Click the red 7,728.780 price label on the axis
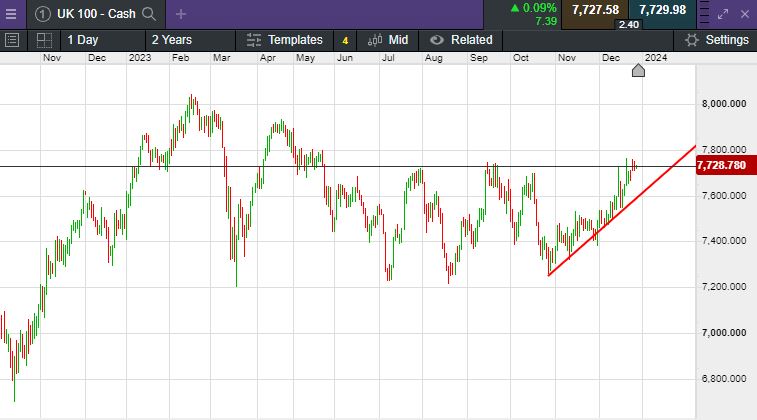Viewport: 757px width, 420px height. (723, 165)
